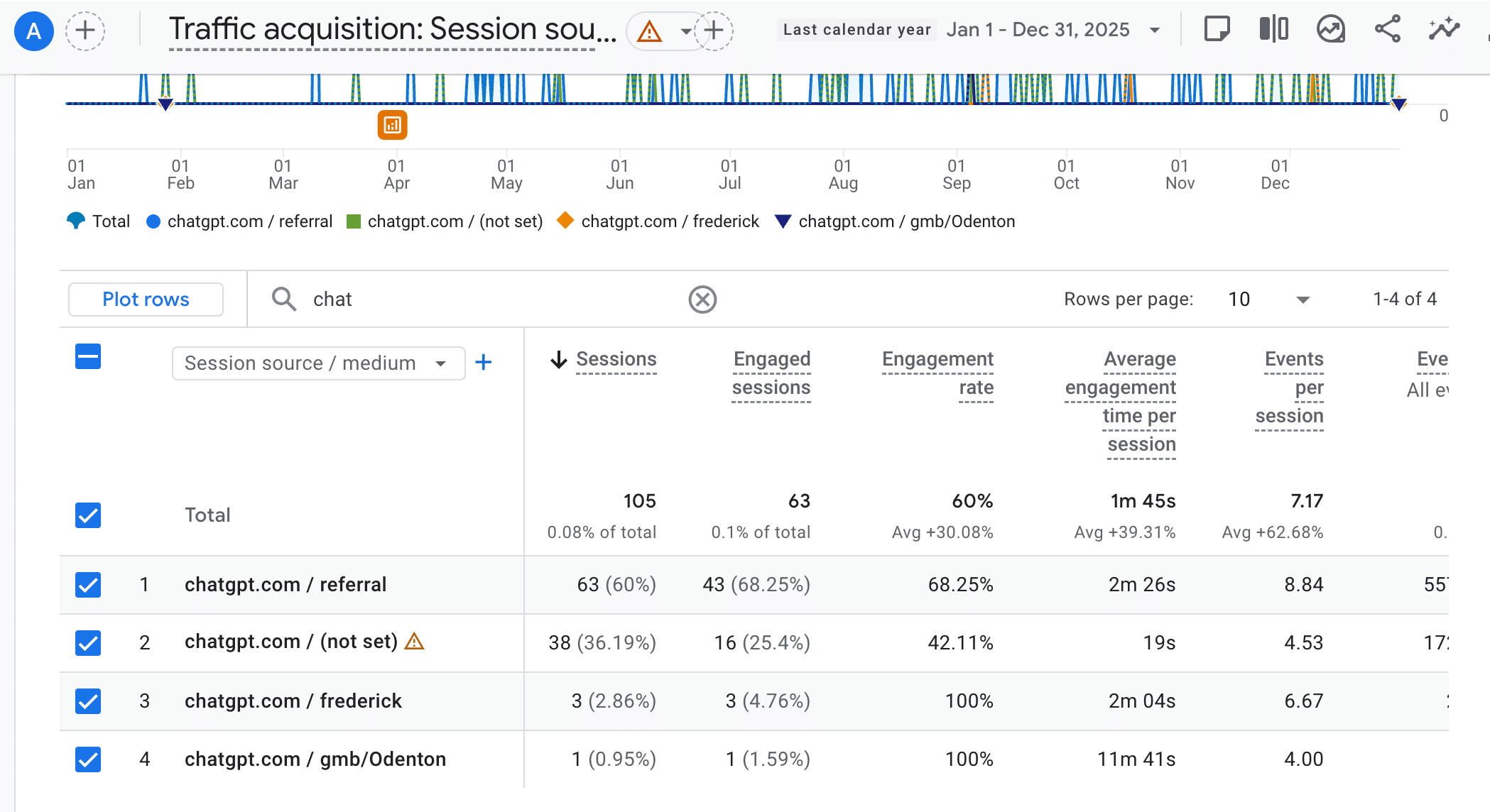The image size is (1490, 812).
Task: Uncheck the chatgpt.com / frederick row
Action: pos(88,701)
